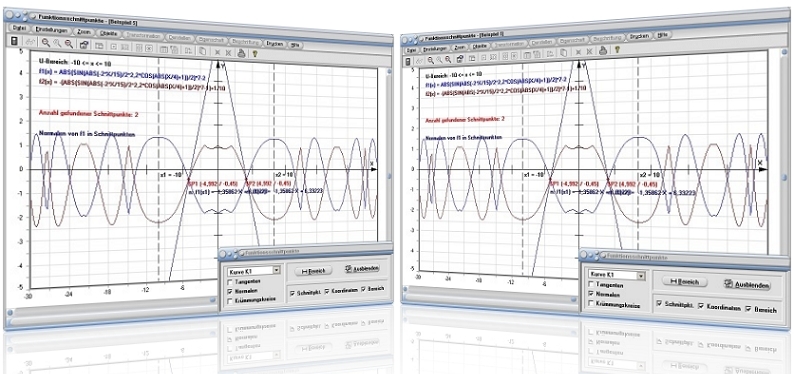The height and width of the screenshot is (374, 794).
Task: Open Datei menu in right window
Action: 411,50
